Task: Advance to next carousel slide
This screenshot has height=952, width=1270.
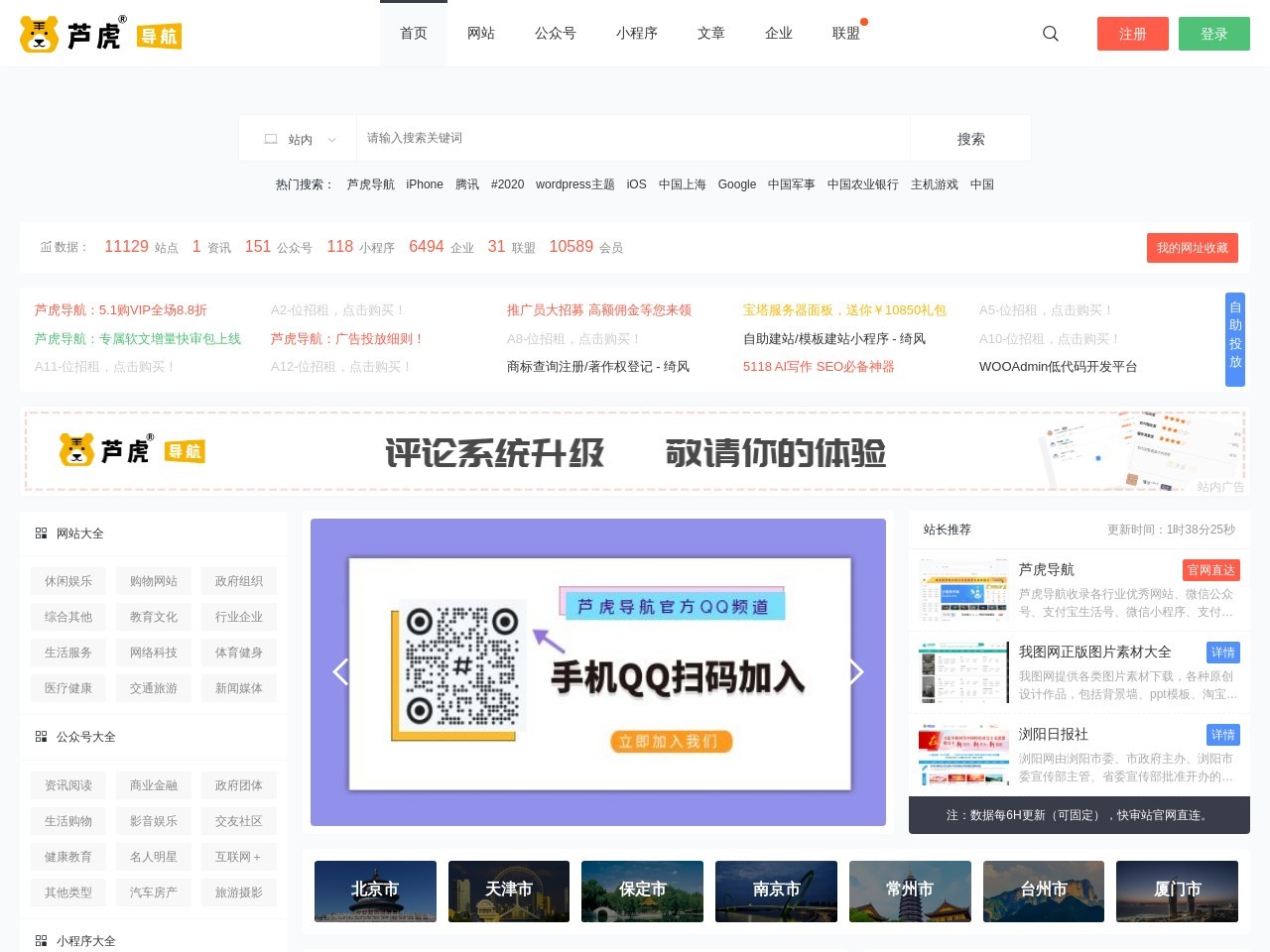Action: [x=856, y=672]
